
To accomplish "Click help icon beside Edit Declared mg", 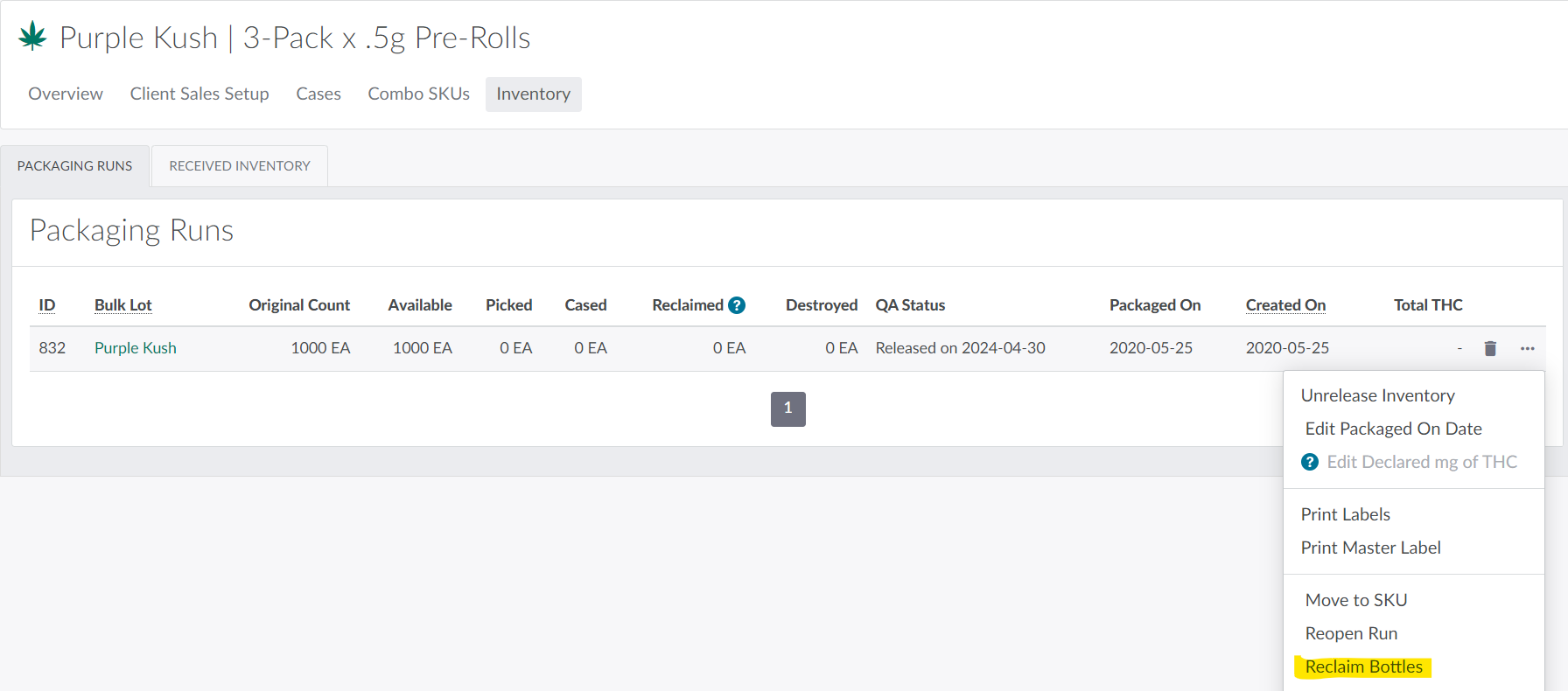I will 1309,462.
